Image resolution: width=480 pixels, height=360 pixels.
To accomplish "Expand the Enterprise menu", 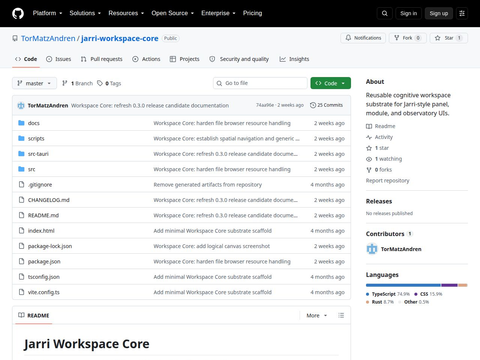I will coord(218,13).
